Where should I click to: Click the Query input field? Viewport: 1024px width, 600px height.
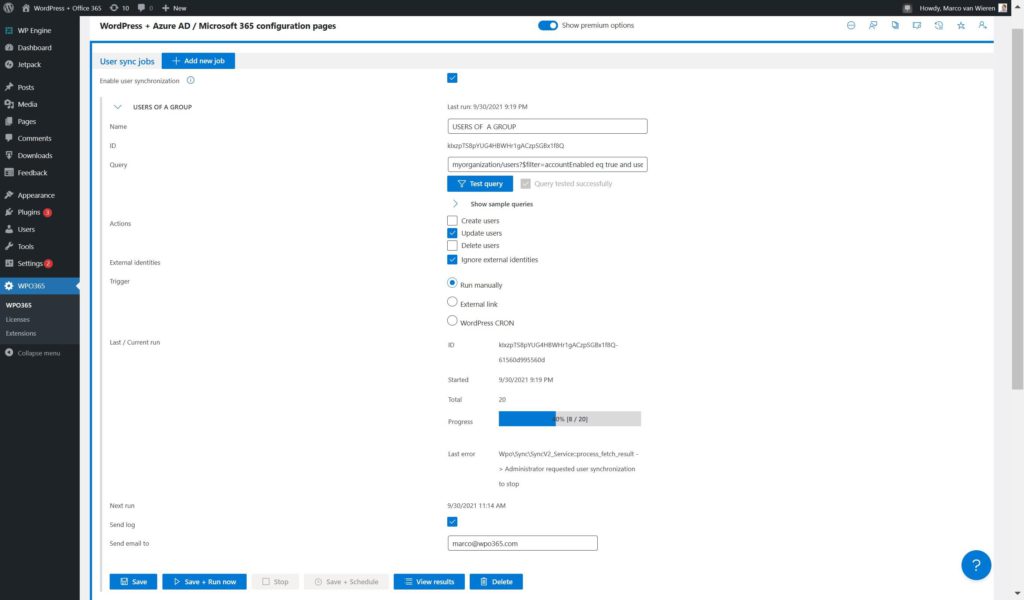click(x=547, y=165)
